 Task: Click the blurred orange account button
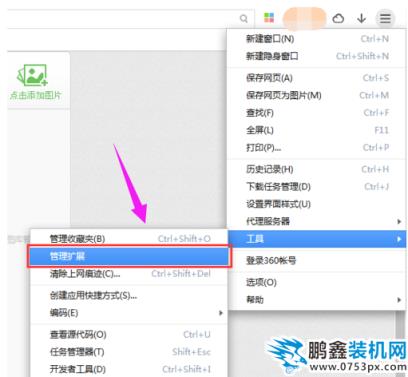click(x=304, y=18)
